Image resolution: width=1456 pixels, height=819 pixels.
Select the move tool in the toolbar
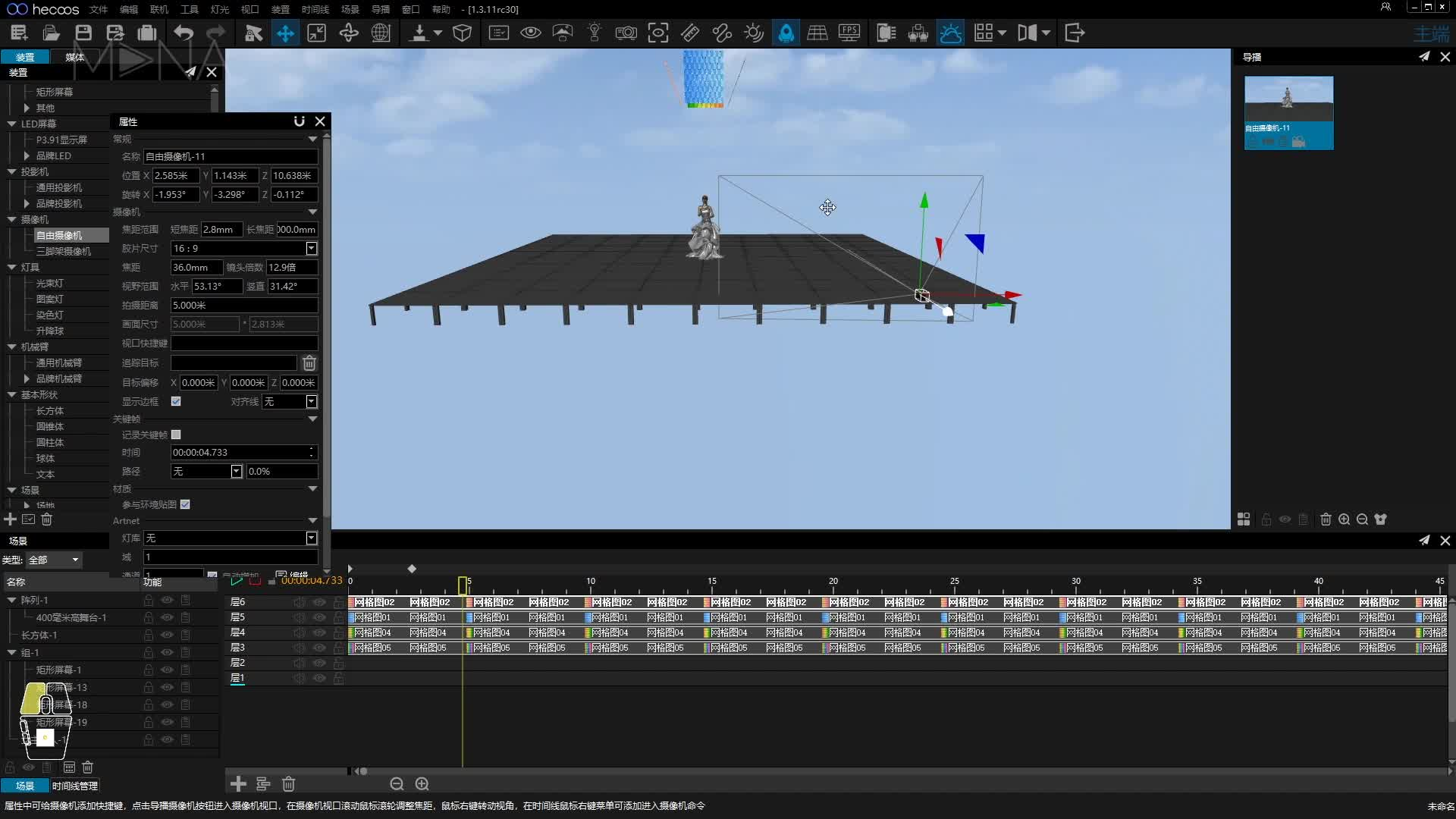[285, 33]
